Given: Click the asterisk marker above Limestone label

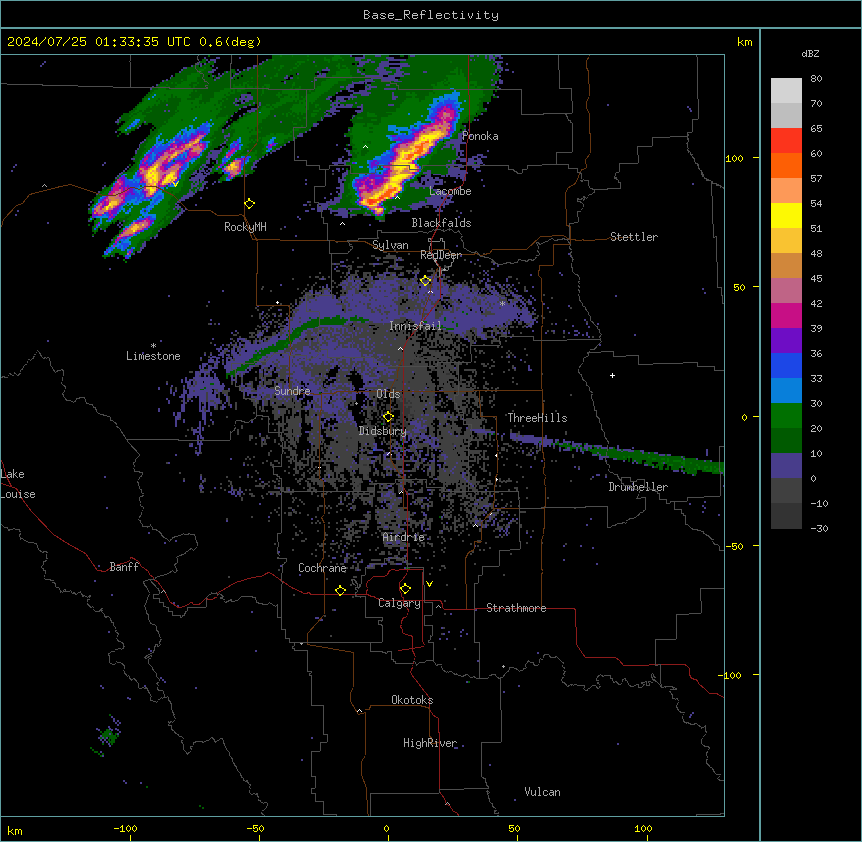Looking at the screenshot, I should [153, 346].
